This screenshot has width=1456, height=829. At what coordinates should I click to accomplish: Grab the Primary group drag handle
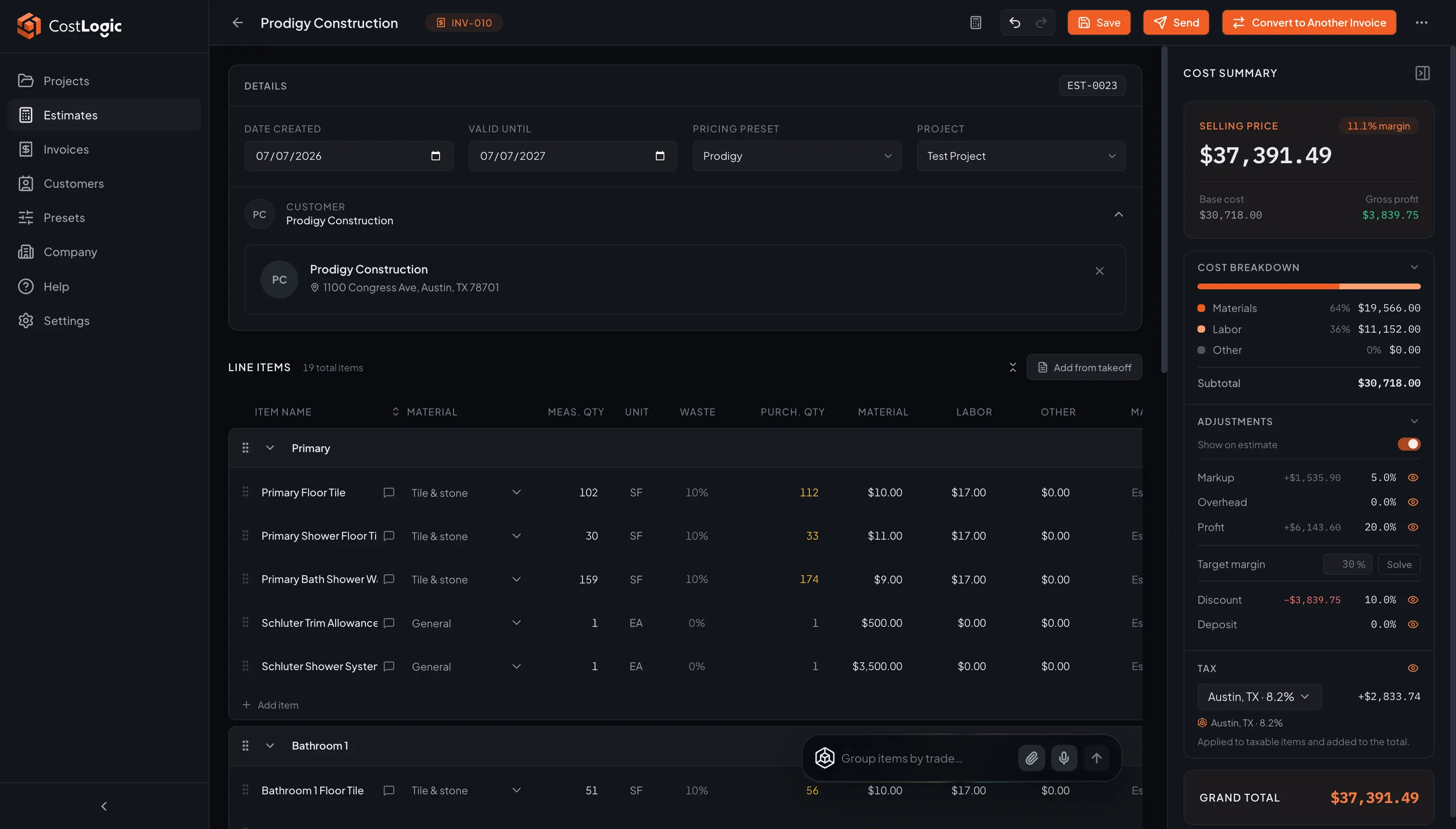(x=246, y=448)
